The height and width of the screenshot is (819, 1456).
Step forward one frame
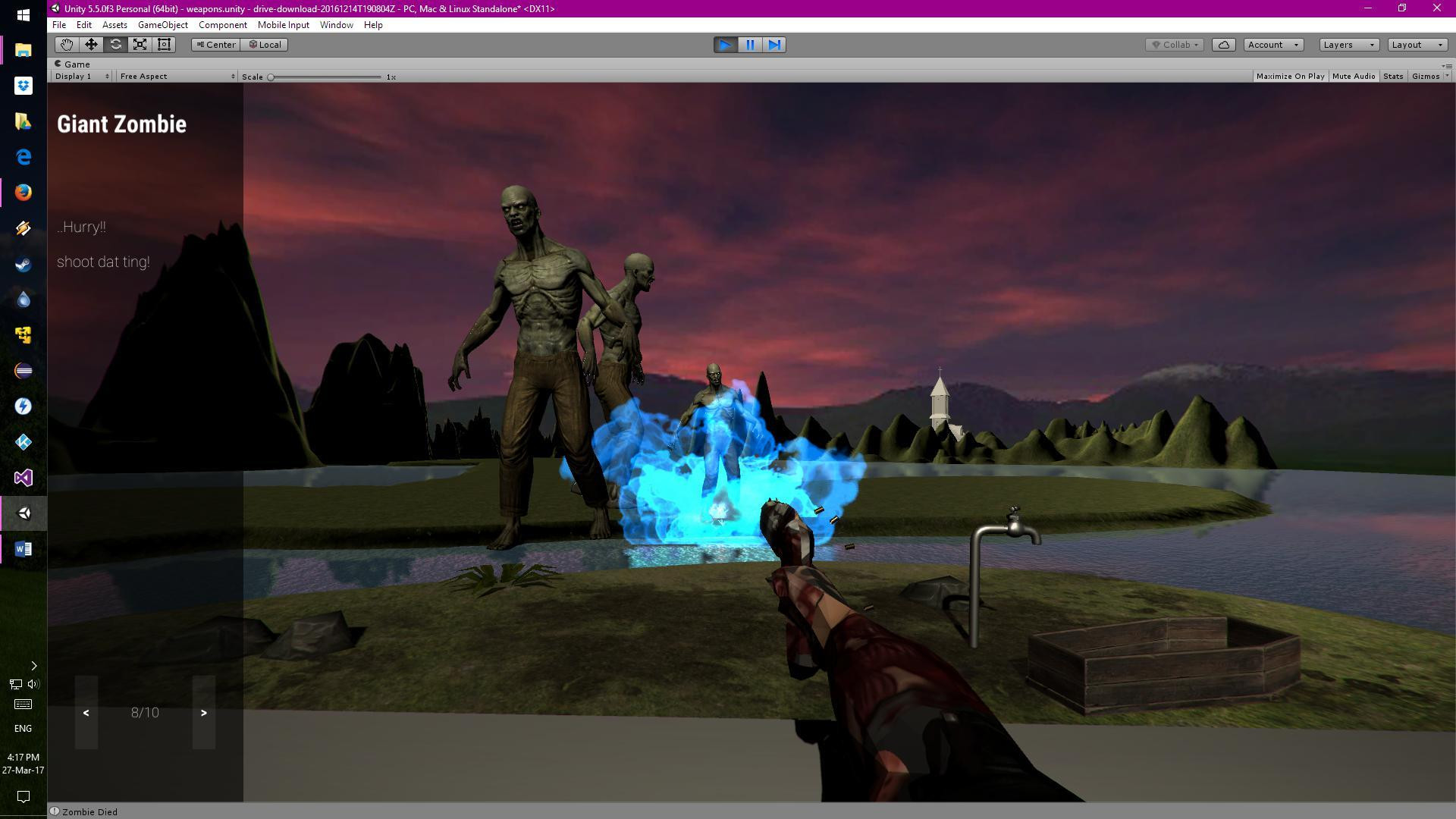774,45
